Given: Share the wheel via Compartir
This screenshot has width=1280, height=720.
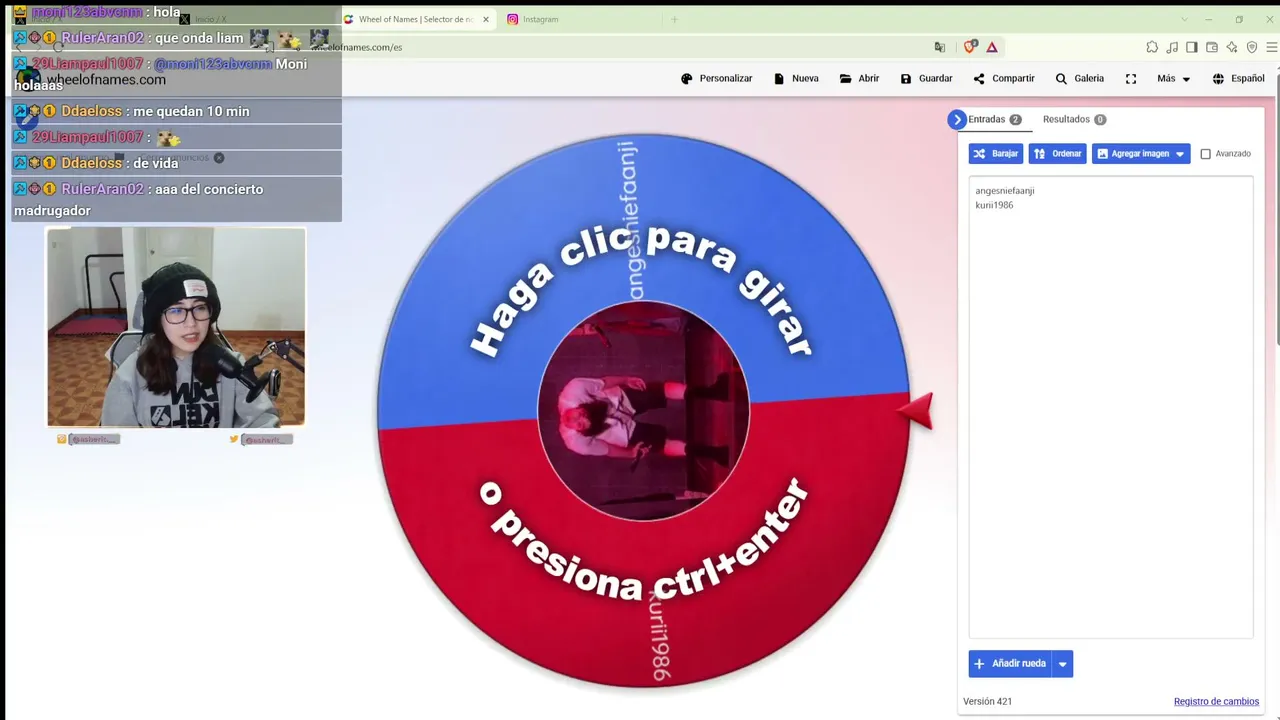Looking at the screenshot, I should point(1003,79).
